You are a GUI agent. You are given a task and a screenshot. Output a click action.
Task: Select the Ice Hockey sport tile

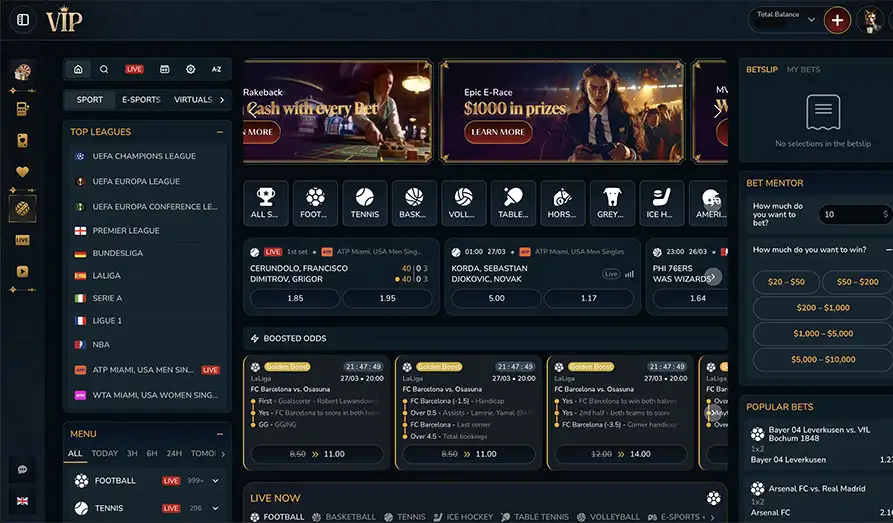661,203
